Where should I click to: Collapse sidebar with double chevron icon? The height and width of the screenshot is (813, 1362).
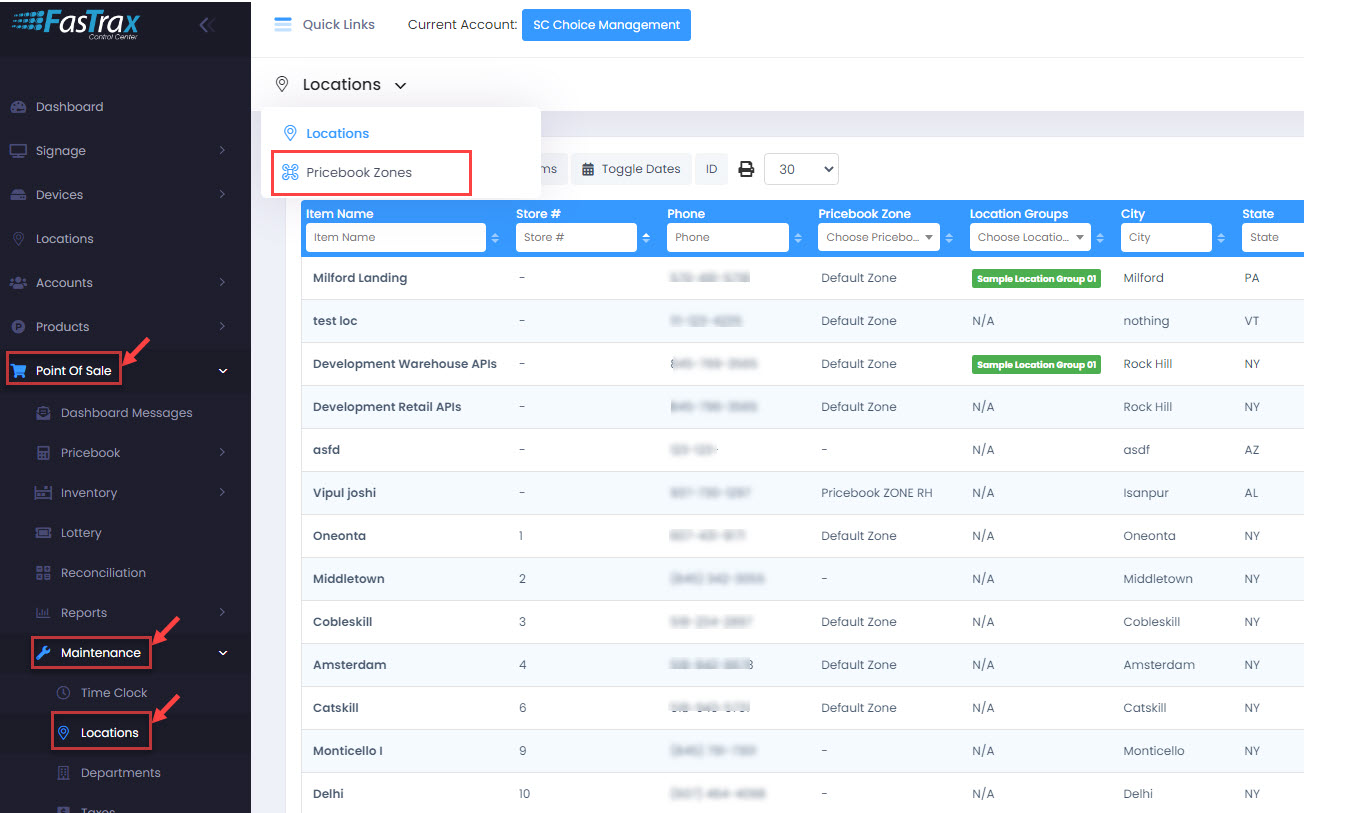(207, 25)
